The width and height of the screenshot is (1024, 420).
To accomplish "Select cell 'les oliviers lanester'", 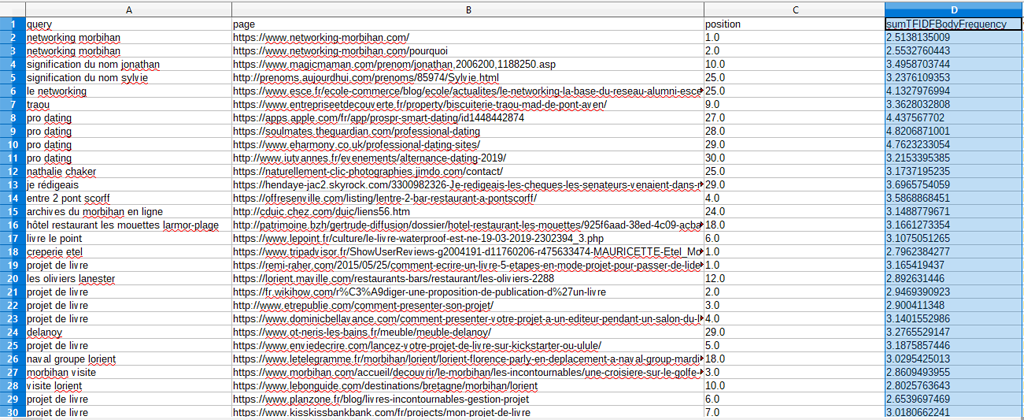I will pyautogui.click(x=129, y=279).
